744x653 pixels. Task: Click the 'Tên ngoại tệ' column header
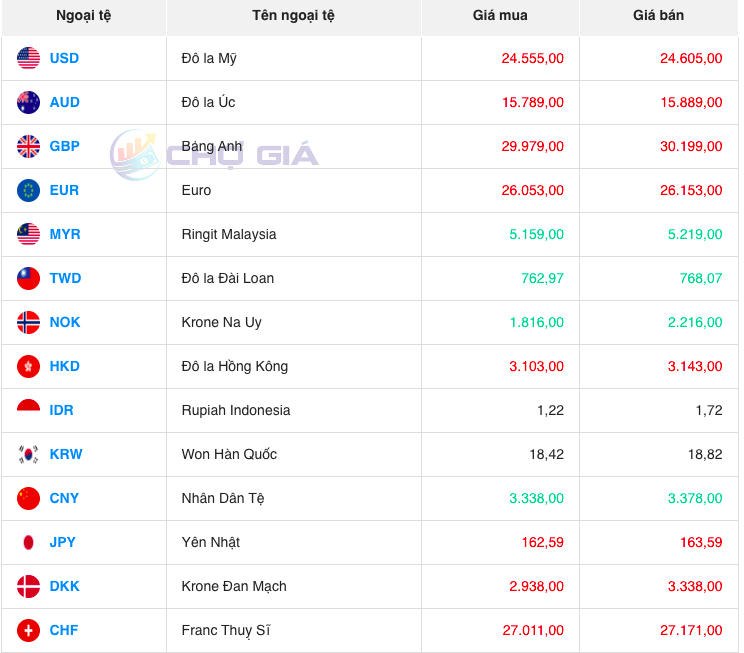(293, 16)
